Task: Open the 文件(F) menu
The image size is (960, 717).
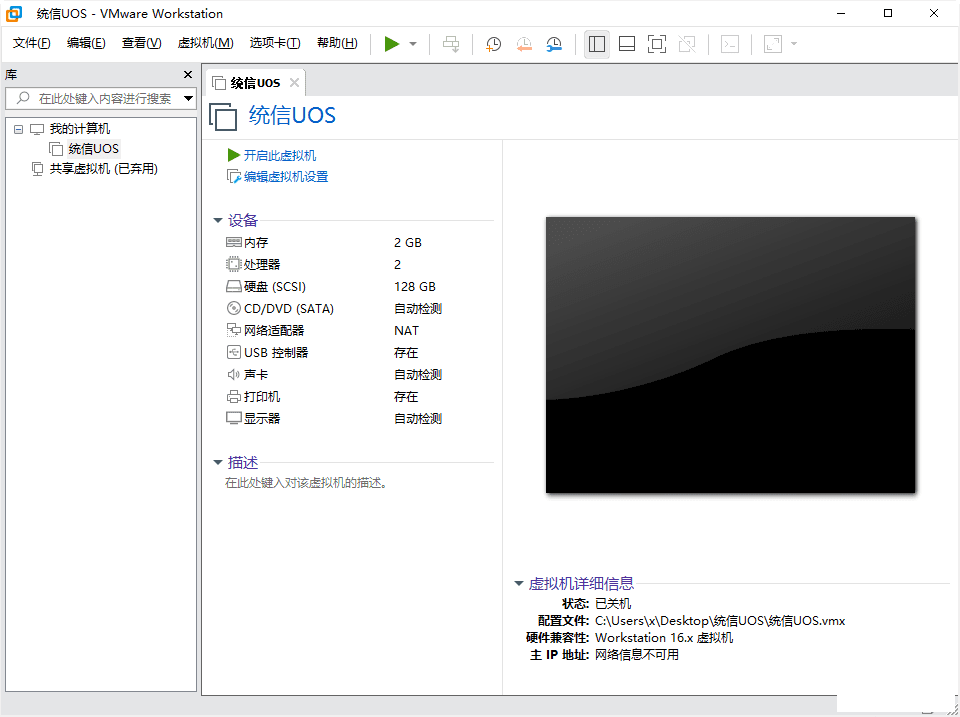Action: point(31,43)
